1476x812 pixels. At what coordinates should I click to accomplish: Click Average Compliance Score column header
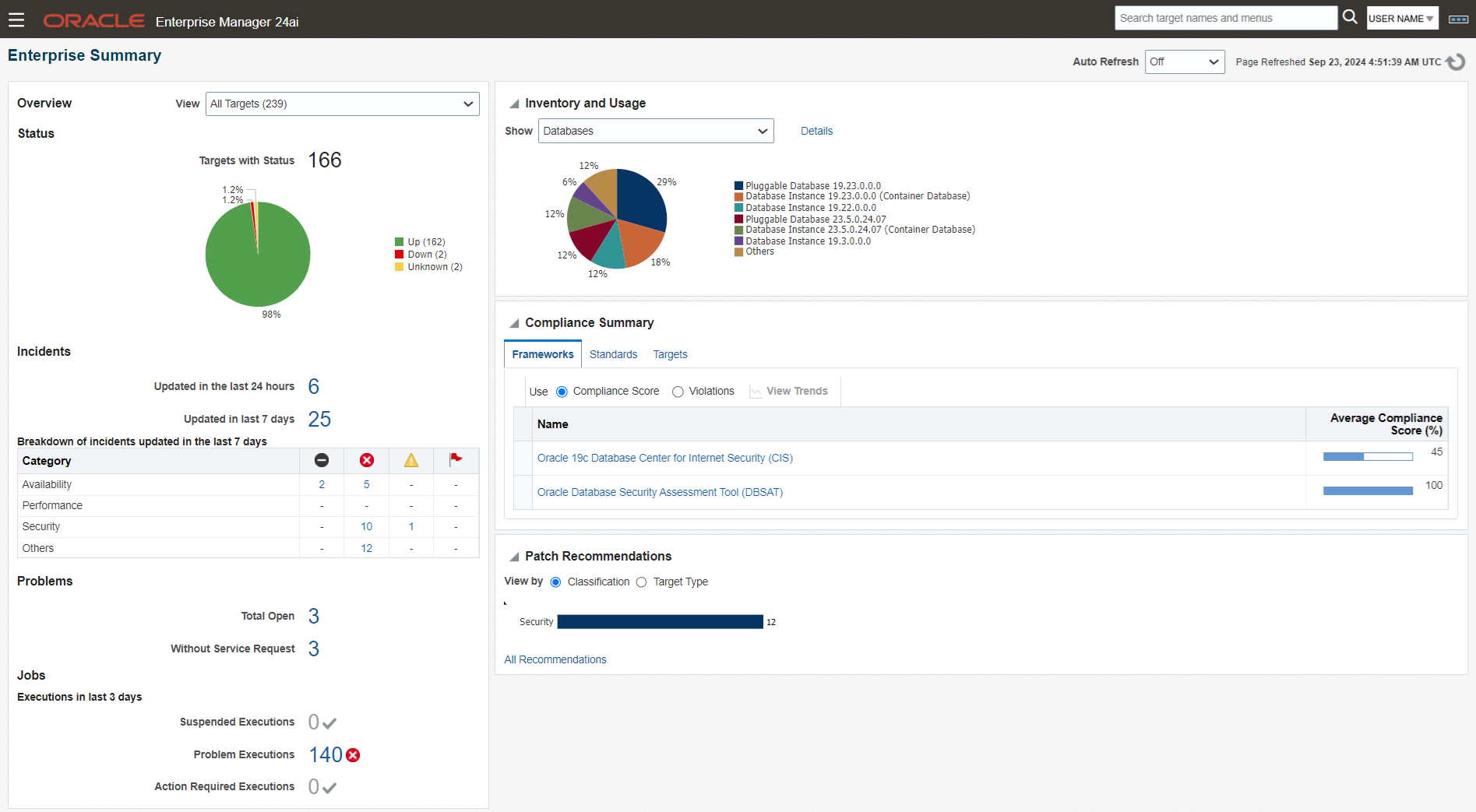click(1376, 424)
